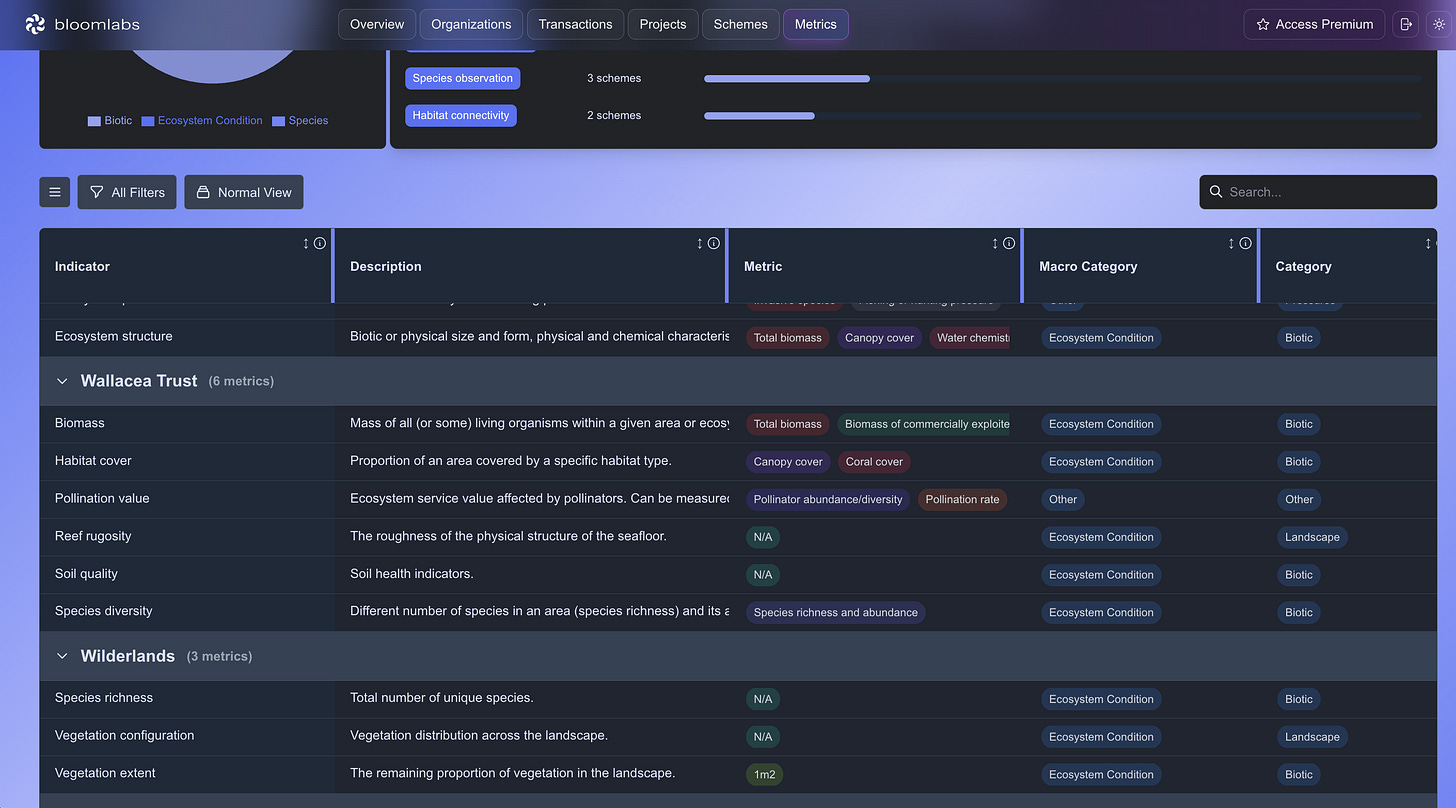Sort by the Indicator column
The image size is (1456, 808).
coord(306,243)
